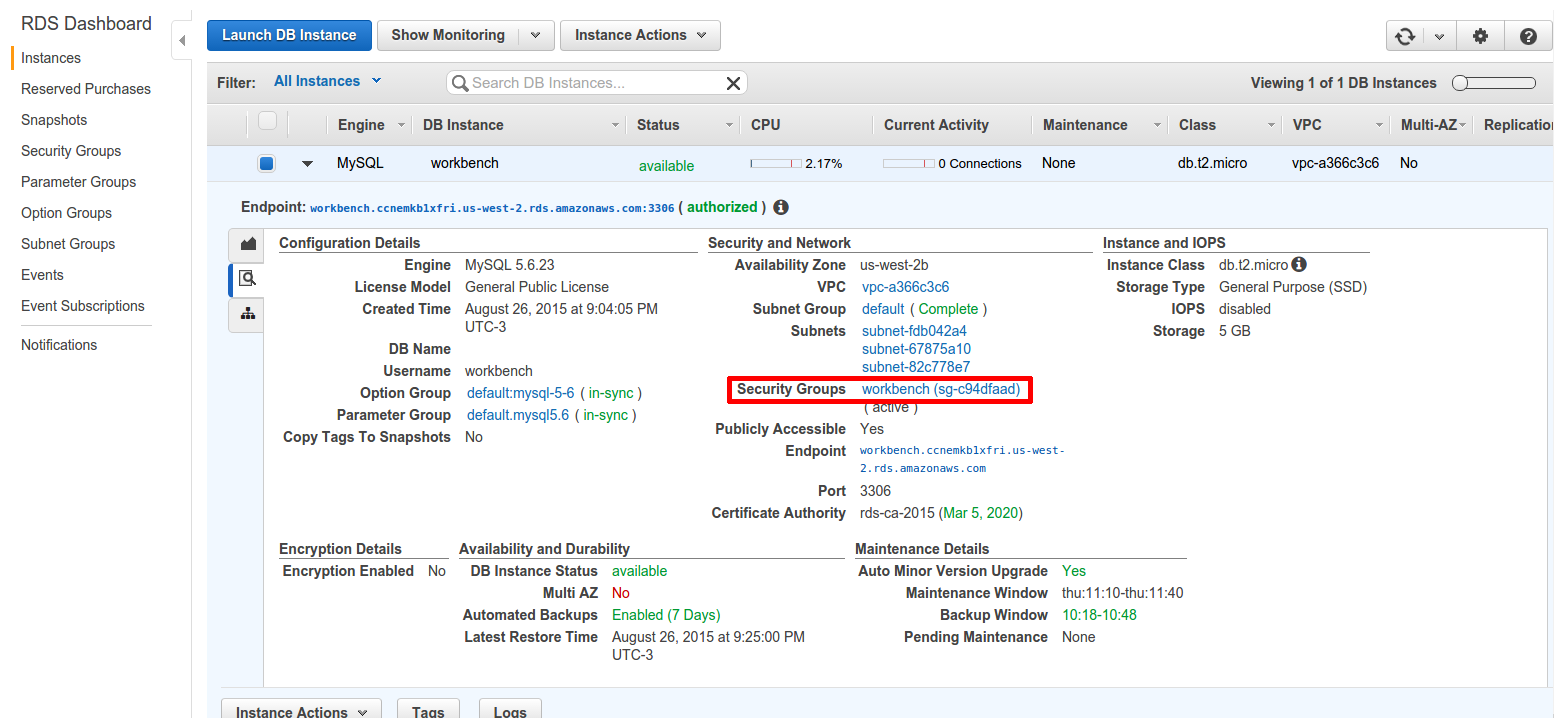Image resolution: width=1554 pixels, height=718 pixels.
Task: Open the vpc-a366c3c6 link in details
Action: pos(905,287)
